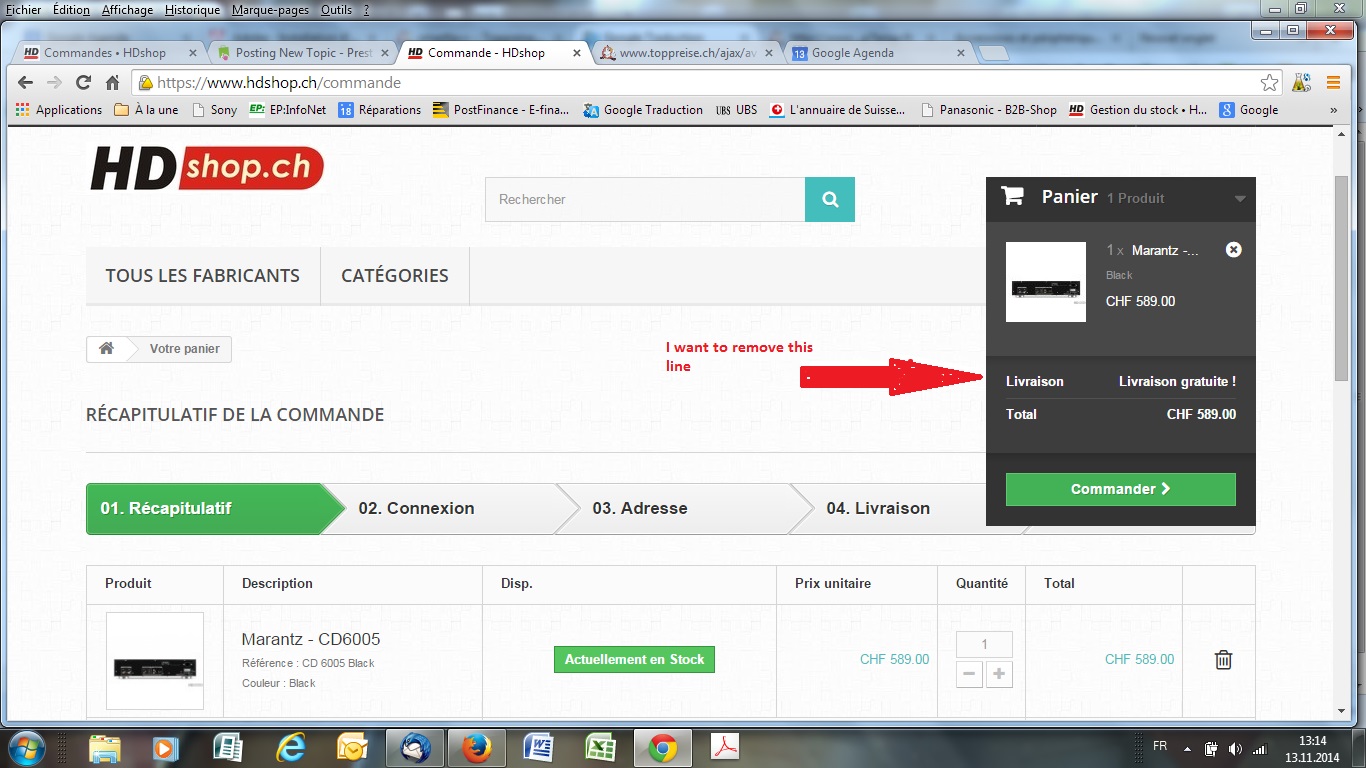Decrease quantity with the minus button

tap(969, 674)
